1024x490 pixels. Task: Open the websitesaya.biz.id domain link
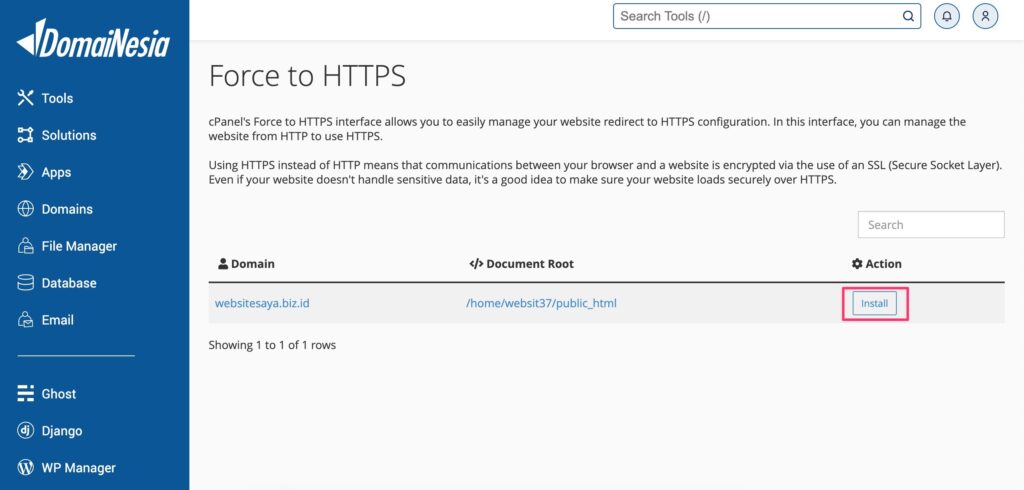tap(262, 303)
